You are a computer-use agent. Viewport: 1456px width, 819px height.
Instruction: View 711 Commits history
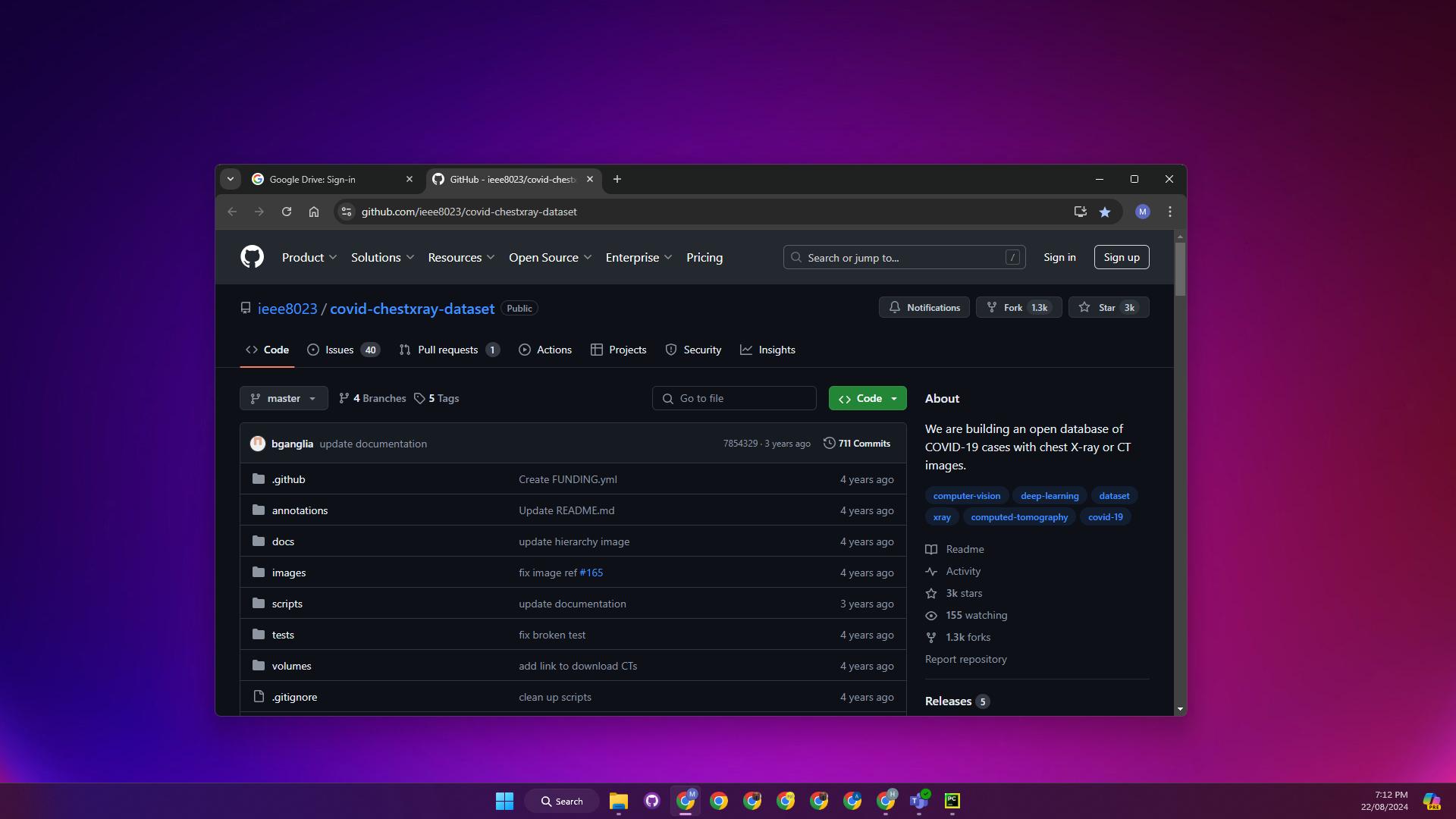(857, 444)
